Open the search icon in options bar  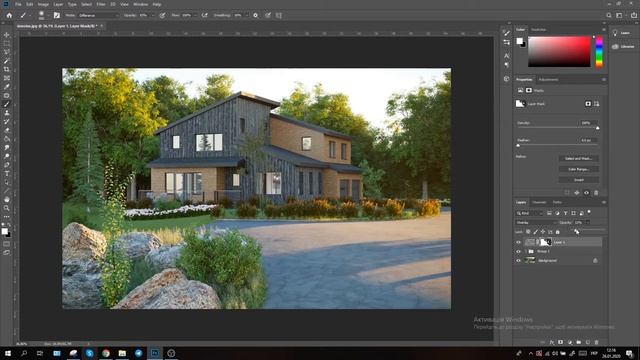click(x=609, y=15)
